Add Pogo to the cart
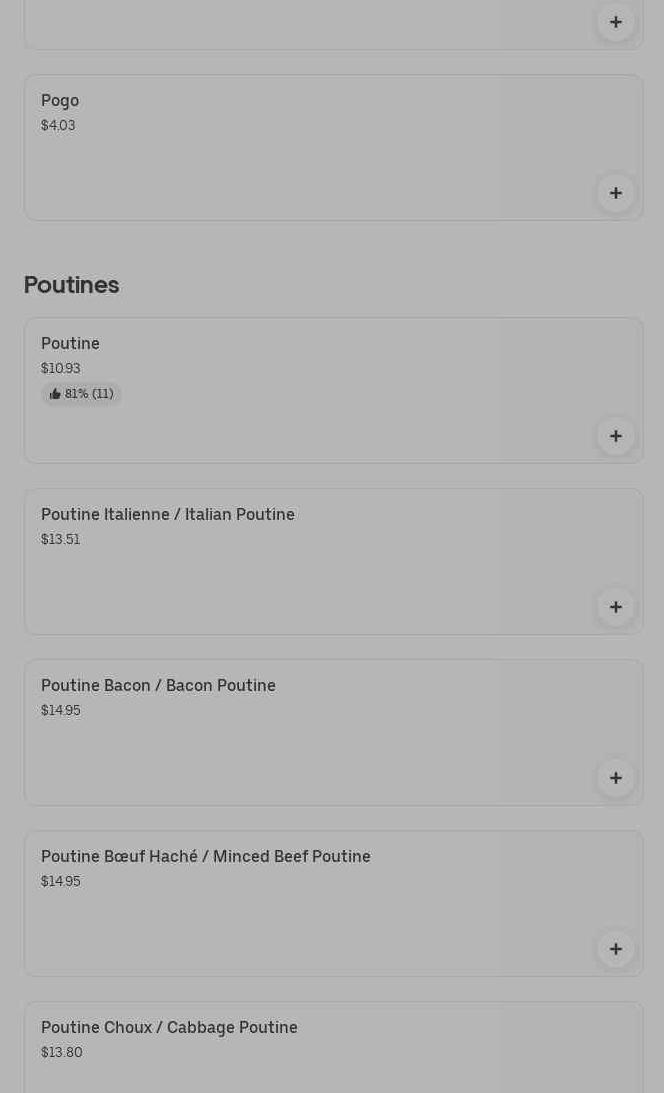This screenshot has width=664, height=1093. [615, 193]
